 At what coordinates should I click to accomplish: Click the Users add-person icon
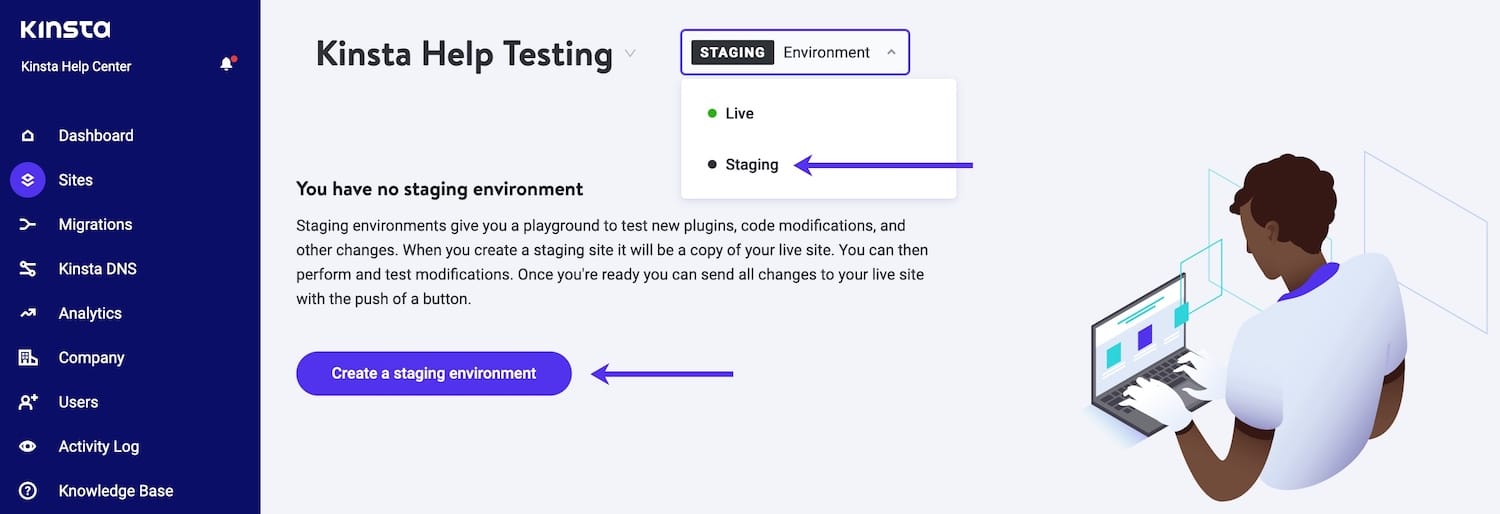[x=28, y=402]
